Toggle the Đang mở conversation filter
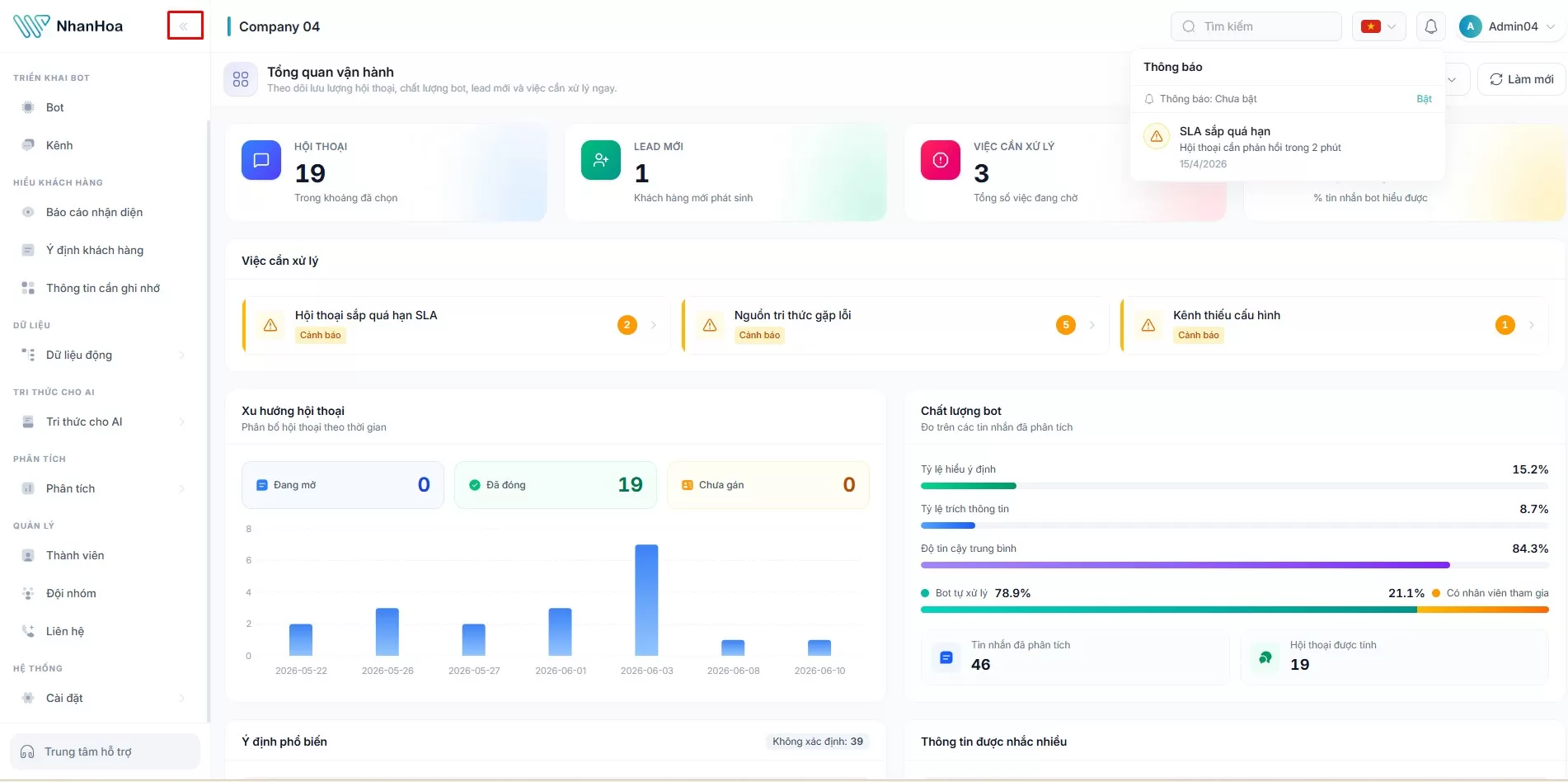The image size is (1568, 782). [x=343, y=485]
